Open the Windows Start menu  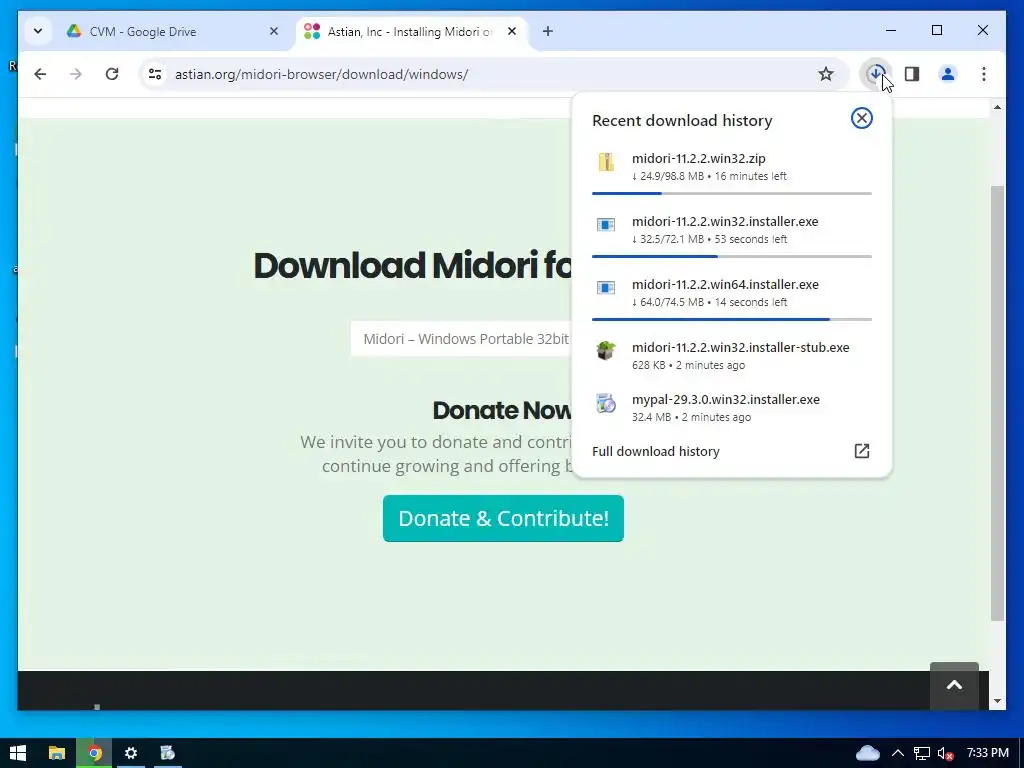coord(18,753)
